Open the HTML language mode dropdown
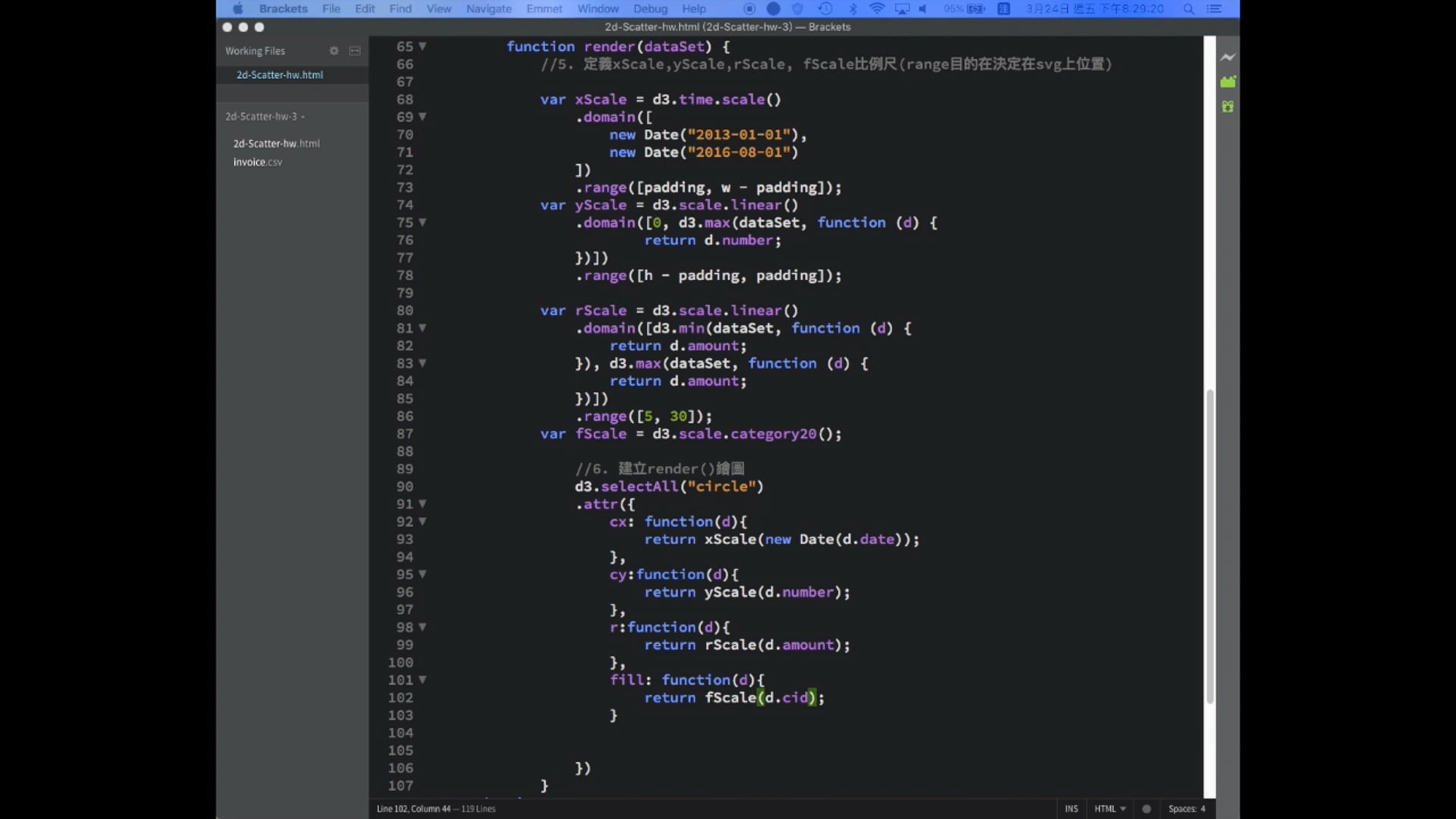 [1109, 808]
